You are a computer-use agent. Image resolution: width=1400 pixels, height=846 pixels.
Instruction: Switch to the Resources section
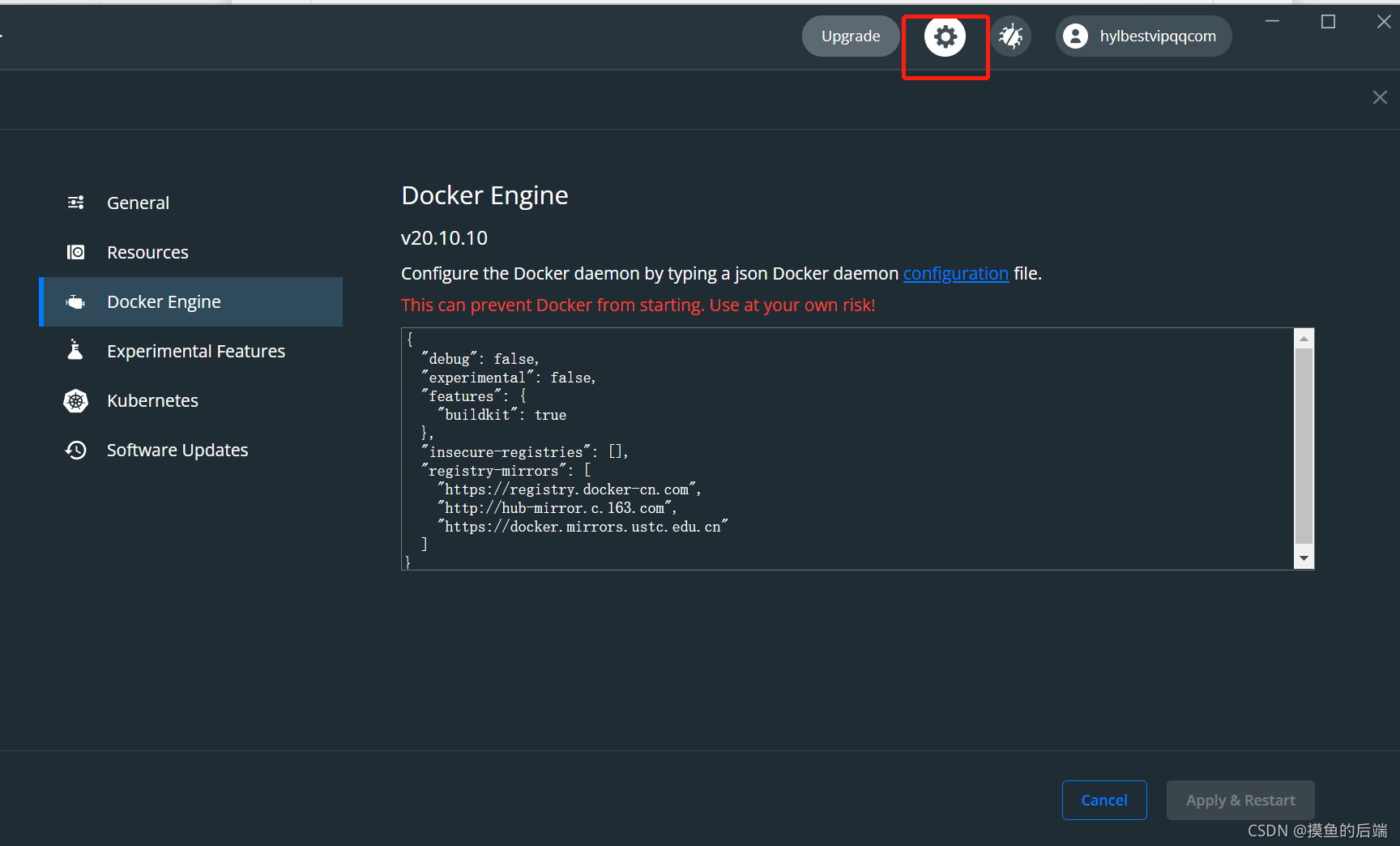tap(191, 252)
